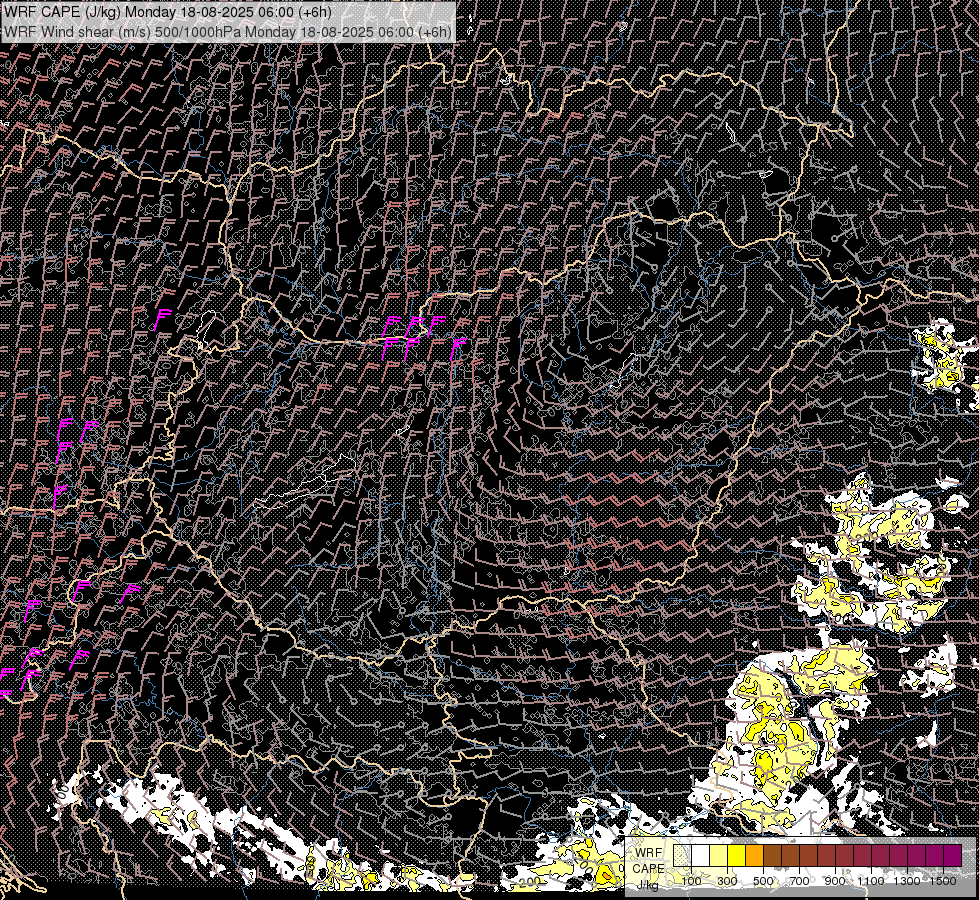Screen dimensions: 979x900
Task: Click the WRF CAPE title line
Action: tap(167, 12)
